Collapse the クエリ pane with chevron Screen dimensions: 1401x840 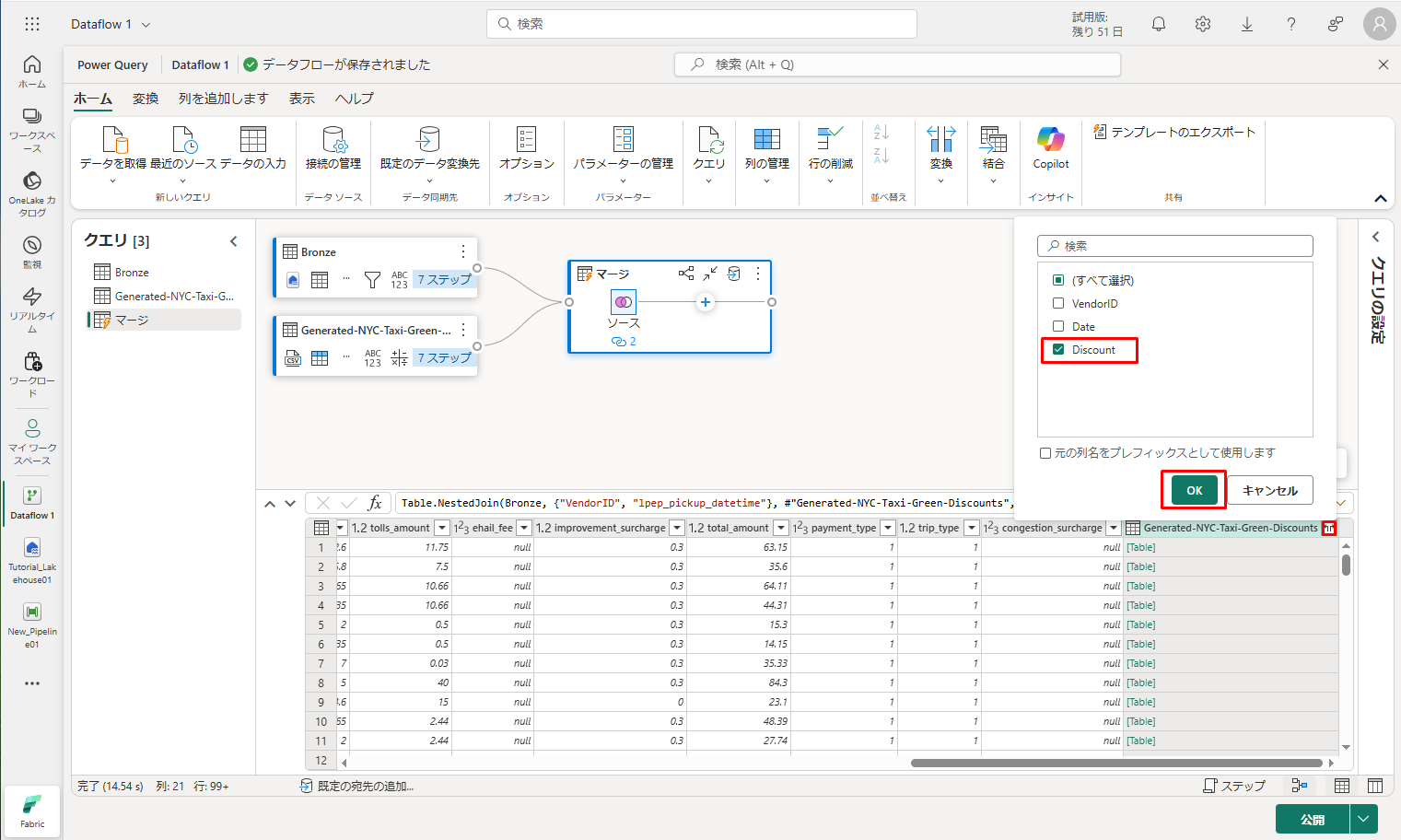[234, 241]
